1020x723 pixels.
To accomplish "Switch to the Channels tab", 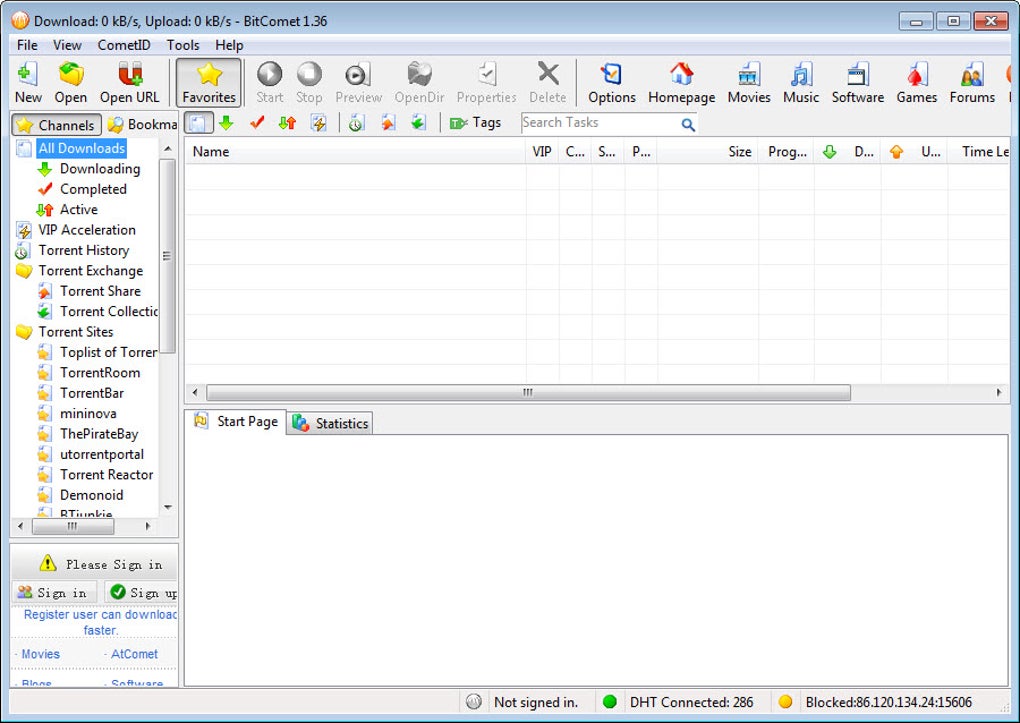I will coord(56,125).
